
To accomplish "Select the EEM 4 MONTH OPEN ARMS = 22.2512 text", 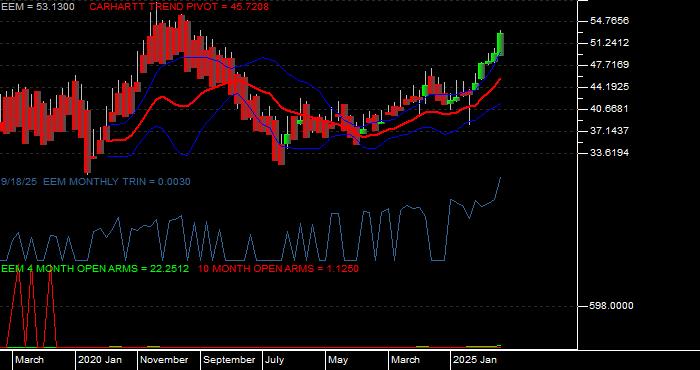I will 95,269.
